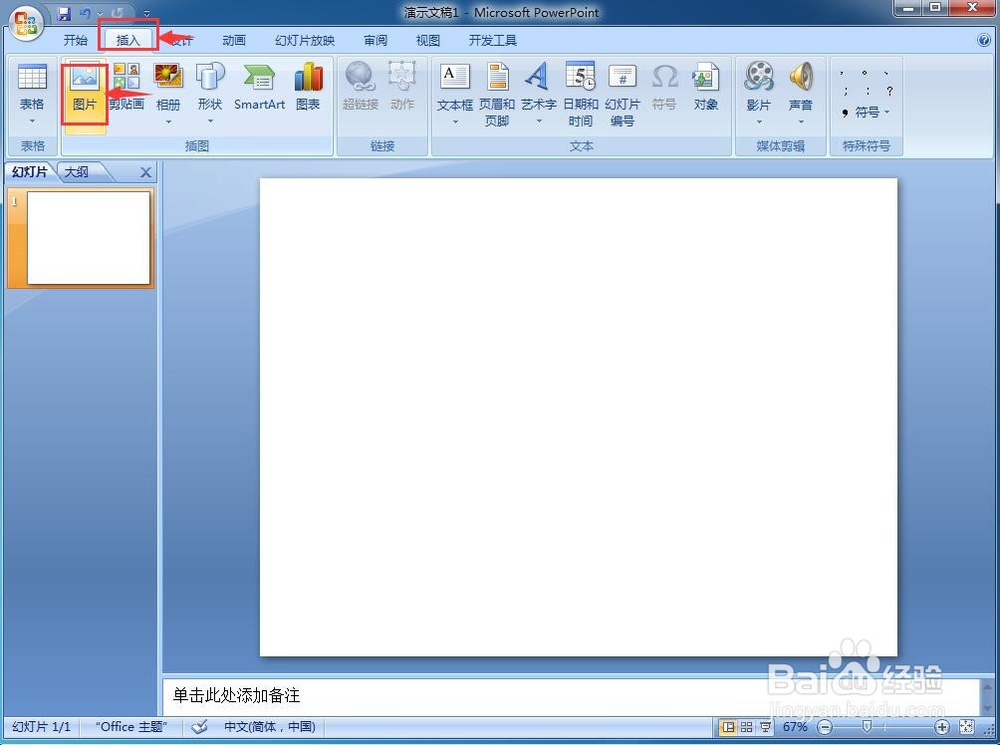This screenshot has height=745, width=1000.
Task: Create a photo album with 相册 icon
Action: (168, 77)
